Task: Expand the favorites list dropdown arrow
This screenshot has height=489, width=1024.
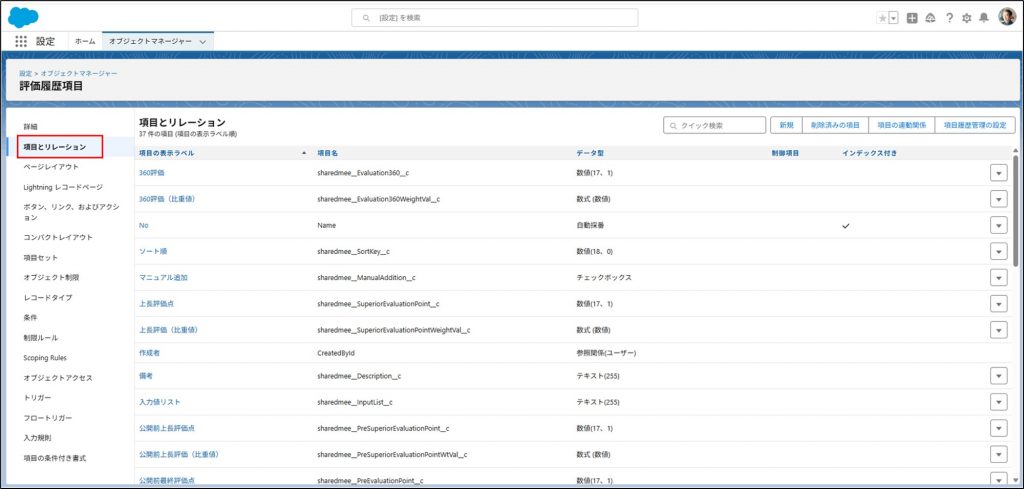Action: pos(893,18)
